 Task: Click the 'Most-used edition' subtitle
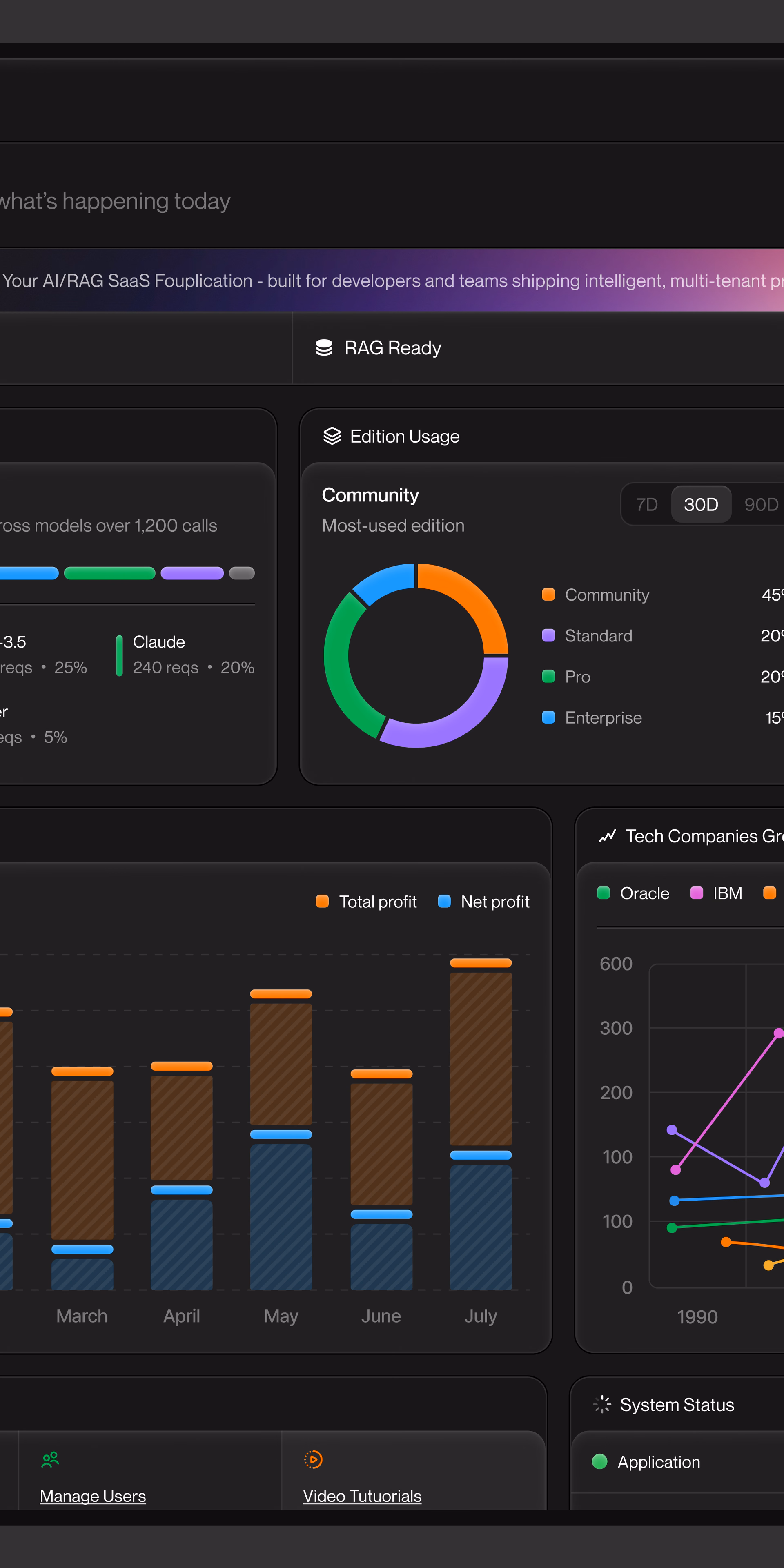point(393,525)
